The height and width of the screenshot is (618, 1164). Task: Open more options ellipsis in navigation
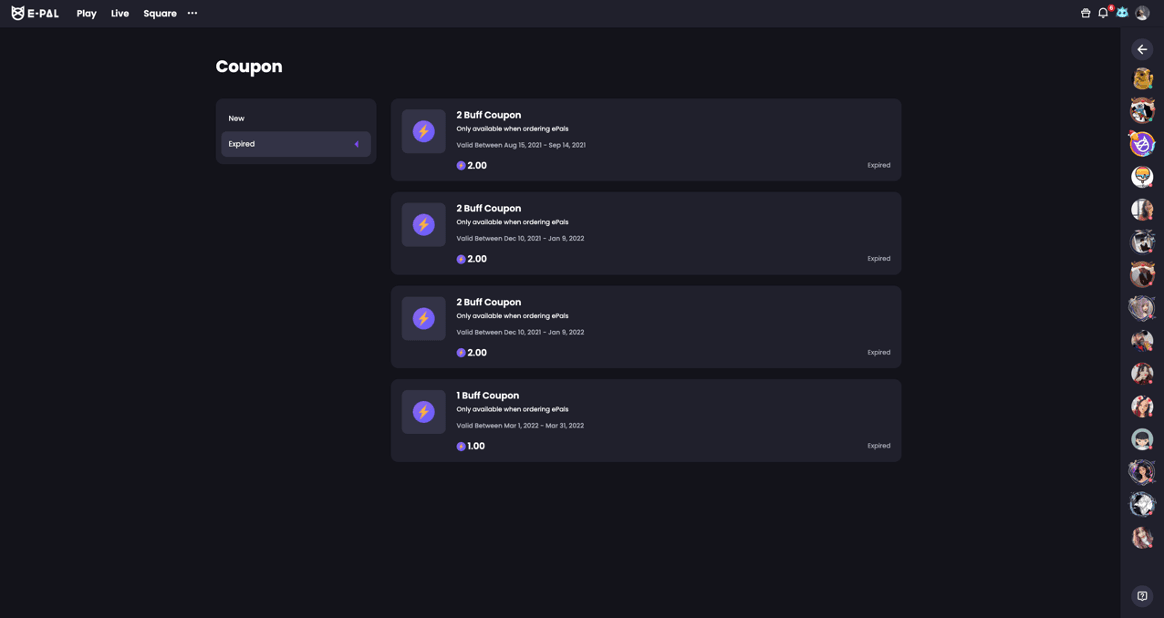[x=192, y=13]
